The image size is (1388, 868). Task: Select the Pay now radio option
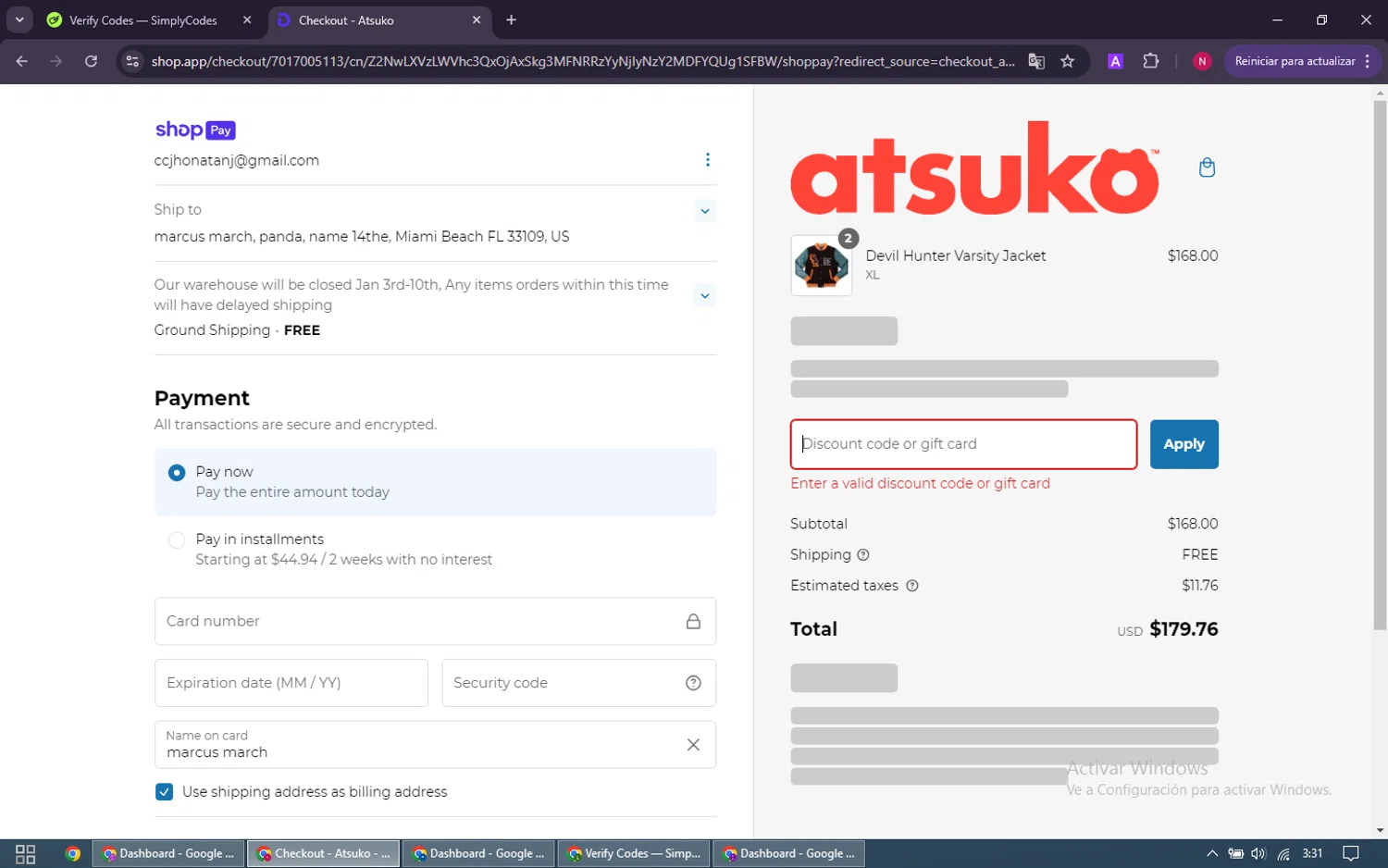177,473
